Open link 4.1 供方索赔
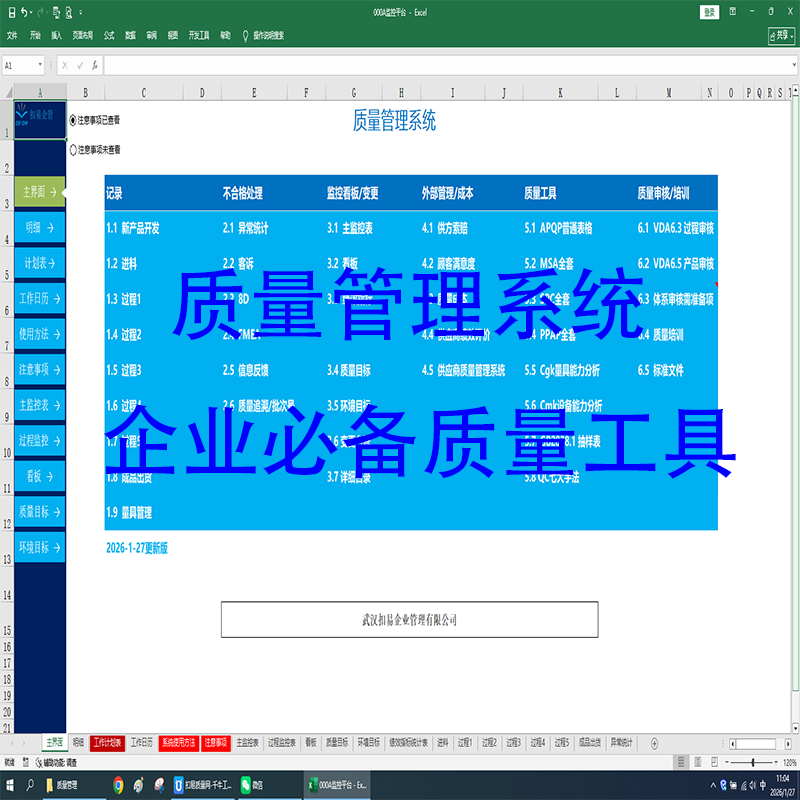 tap(444, 228)
